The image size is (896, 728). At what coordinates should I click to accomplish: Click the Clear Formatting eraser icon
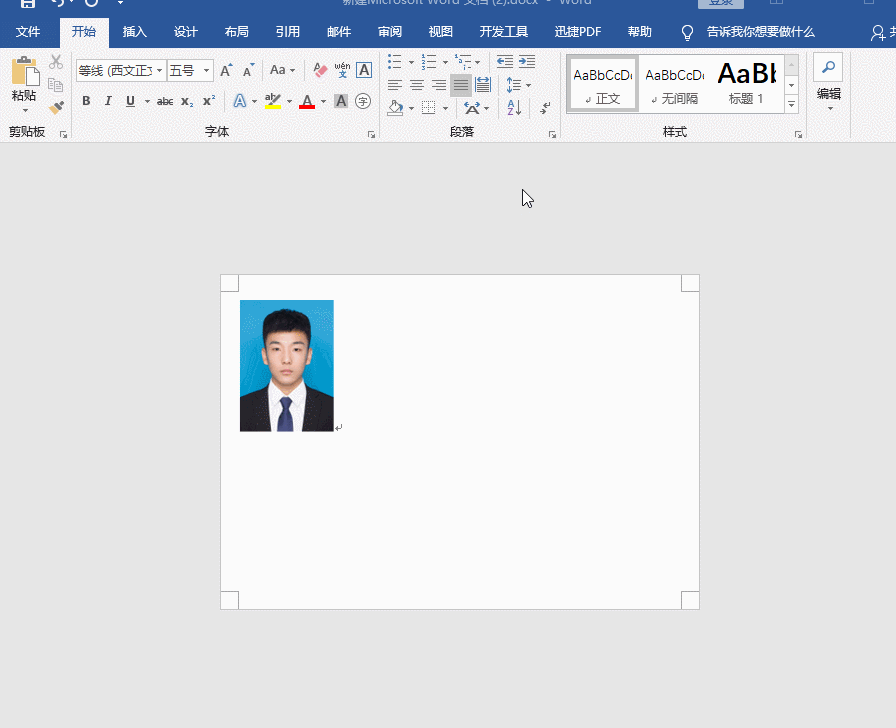coord(320,70)
